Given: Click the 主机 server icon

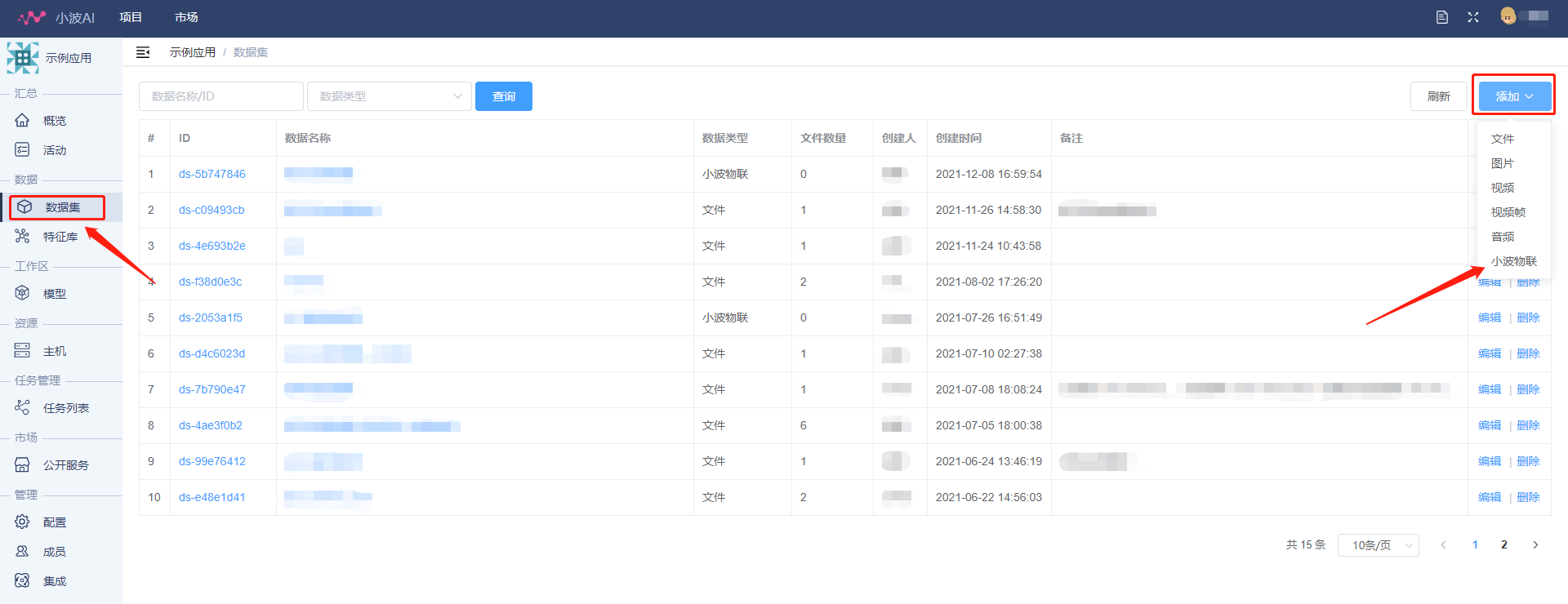Looking at the screenshot, I should click(23, 350).
